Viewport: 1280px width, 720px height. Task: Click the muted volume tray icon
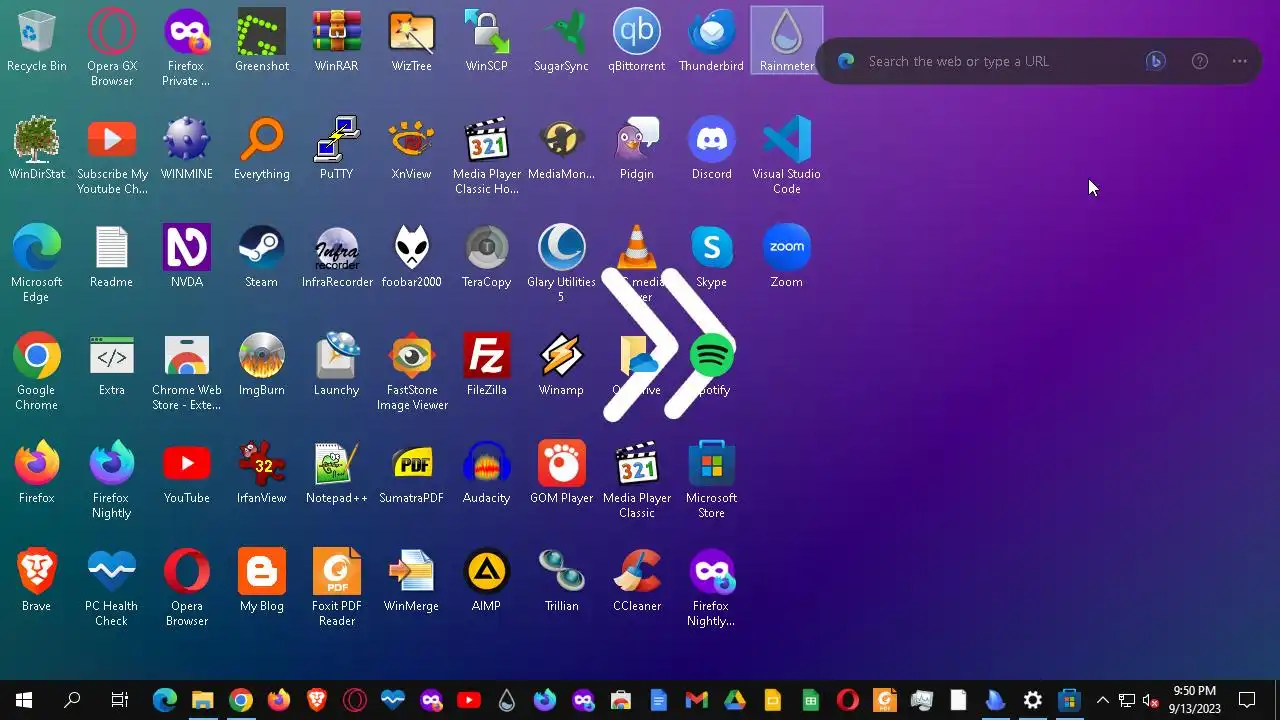click(1151, 700)
